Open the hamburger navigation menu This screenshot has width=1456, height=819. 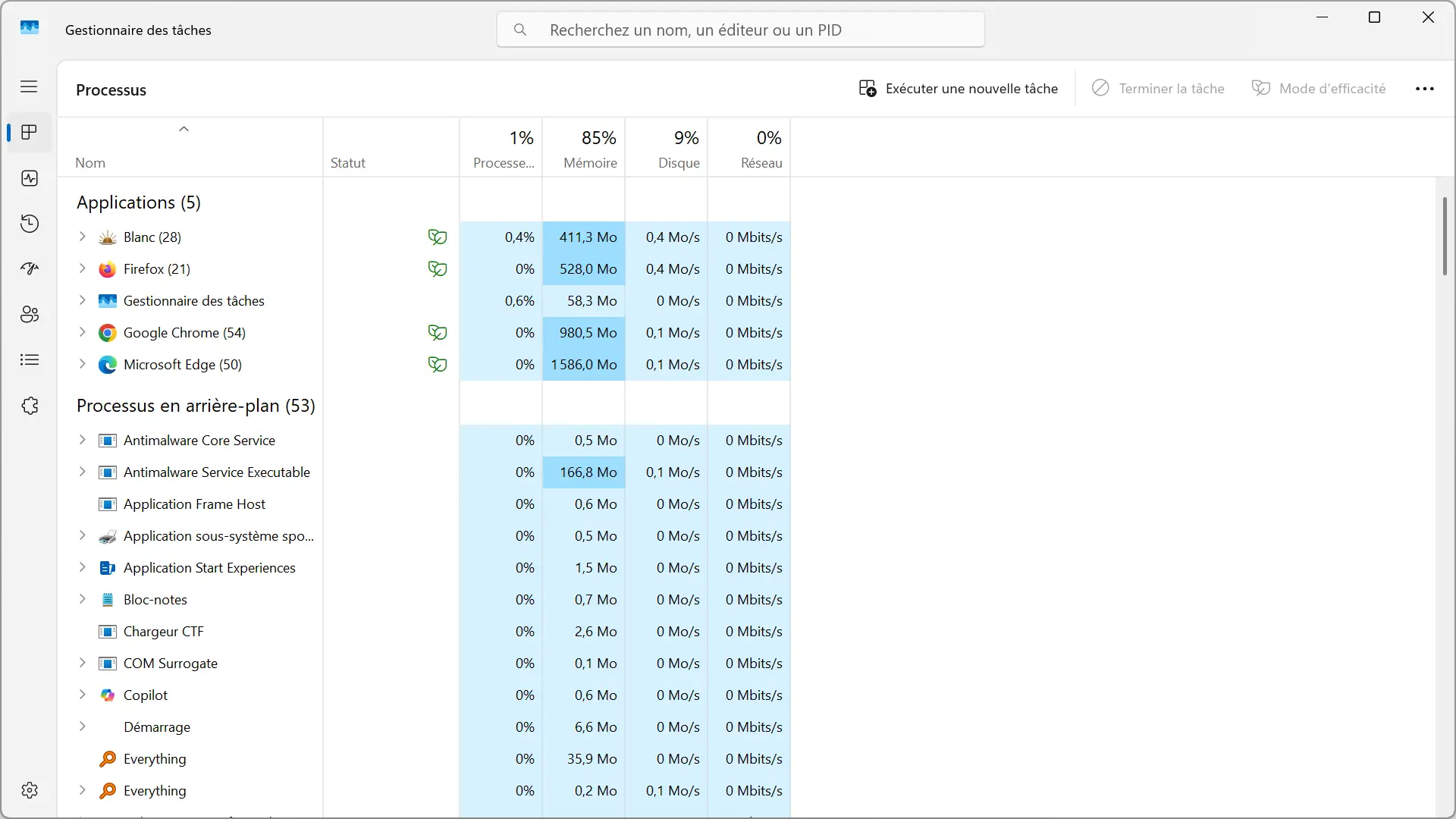29,86
